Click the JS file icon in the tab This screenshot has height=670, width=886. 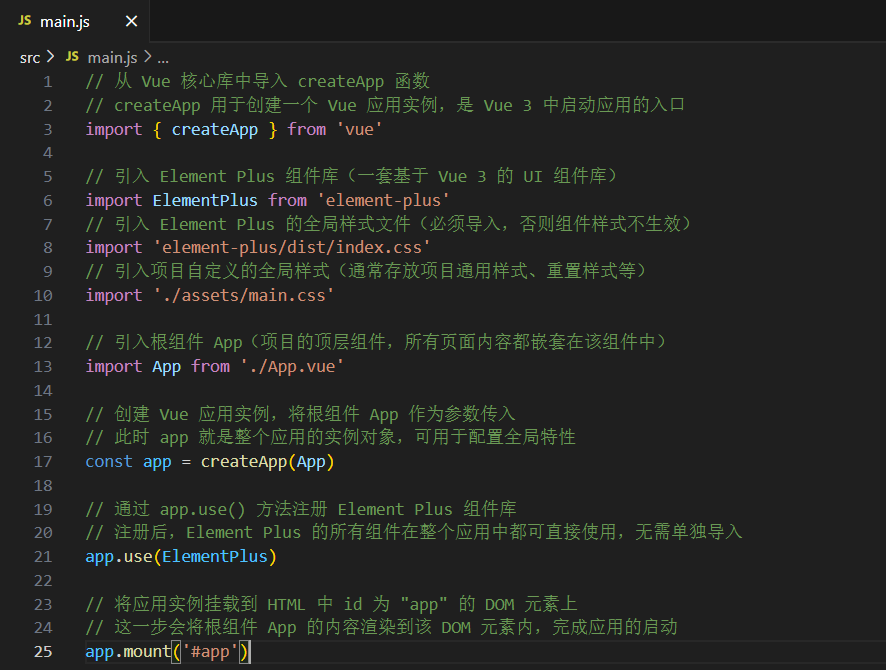coord(24,21)
